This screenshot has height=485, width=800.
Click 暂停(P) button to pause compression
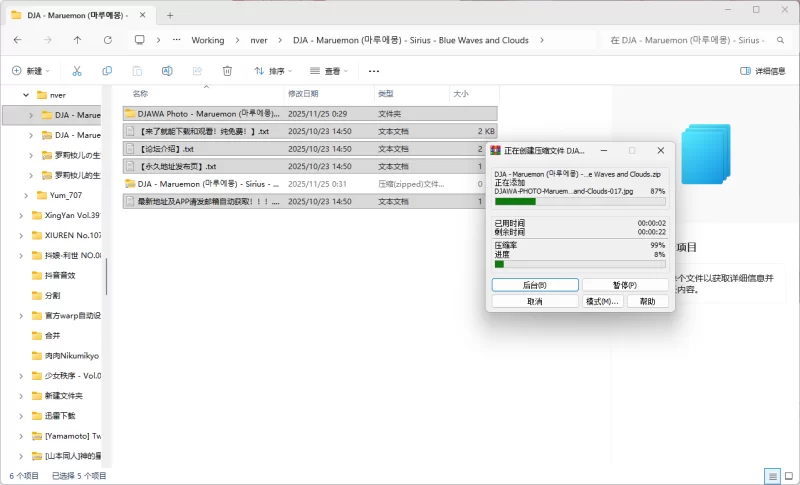tap(625, 285)
